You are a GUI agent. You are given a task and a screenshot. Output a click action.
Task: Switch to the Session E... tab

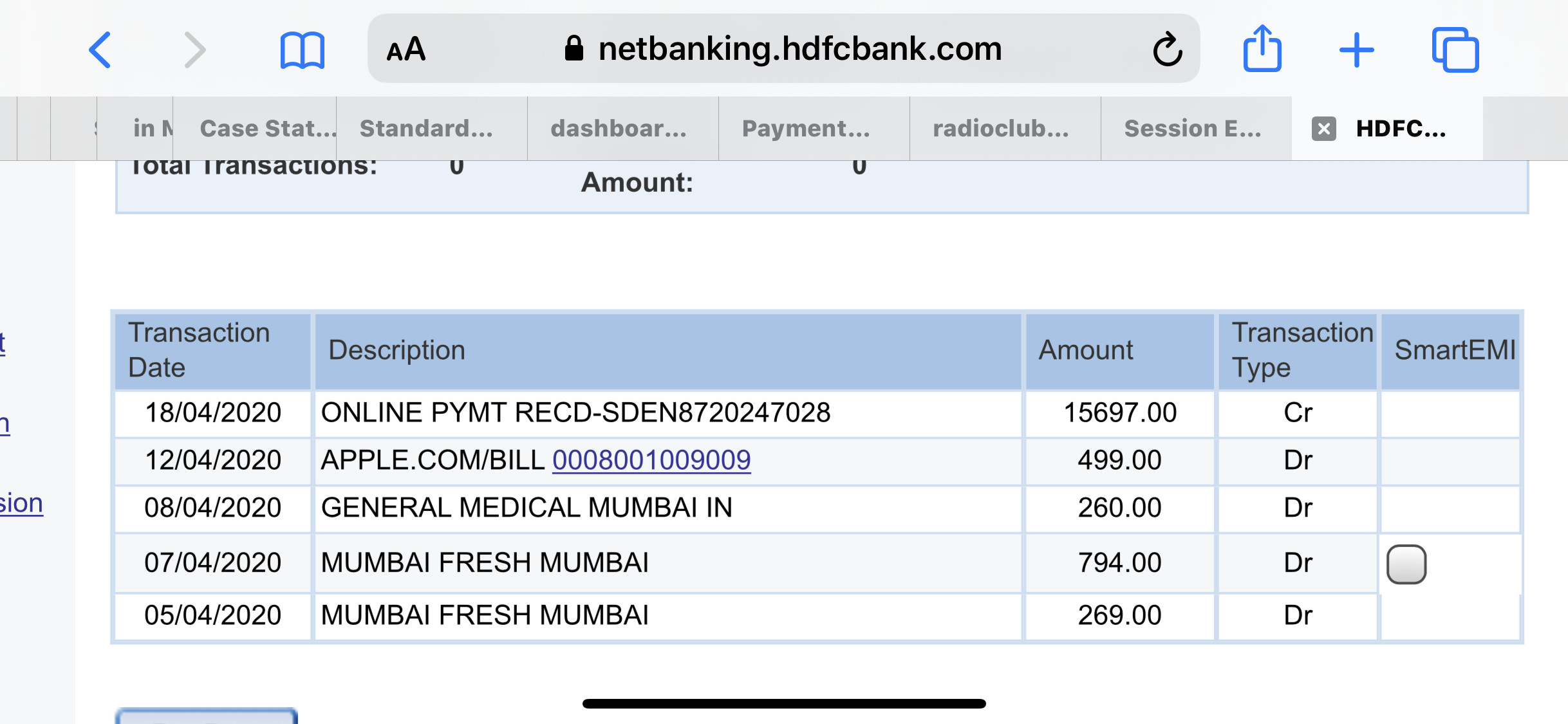coord(1192,129)
